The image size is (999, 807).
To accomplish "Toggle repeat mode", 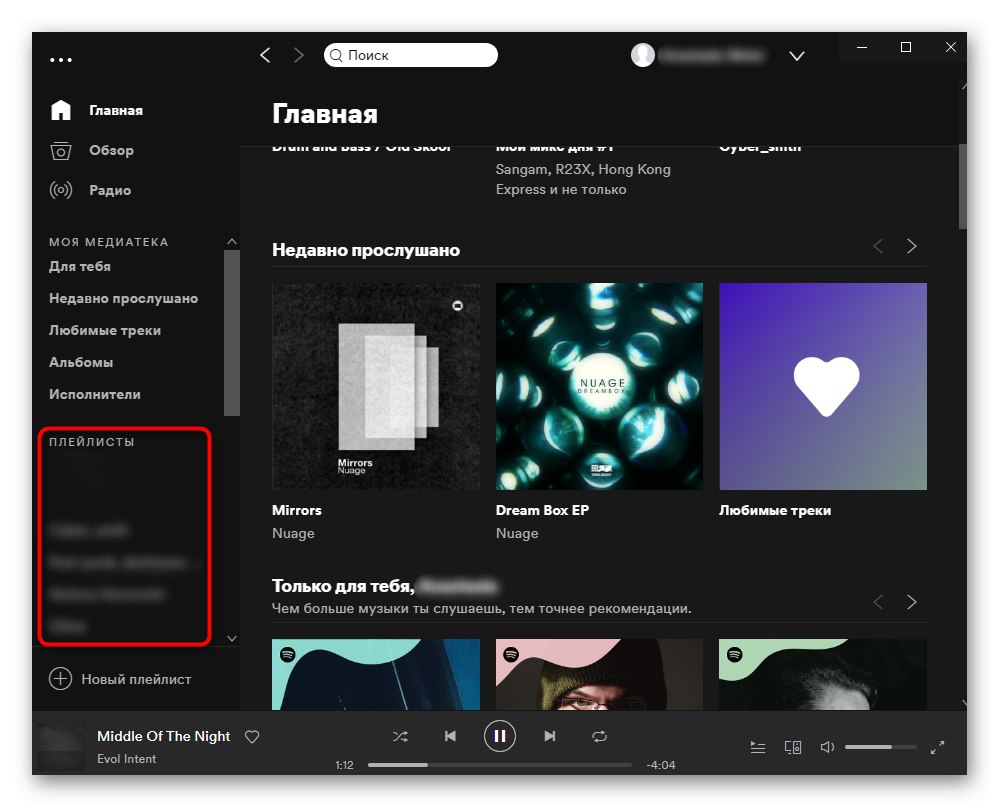I will click(600, 736).
